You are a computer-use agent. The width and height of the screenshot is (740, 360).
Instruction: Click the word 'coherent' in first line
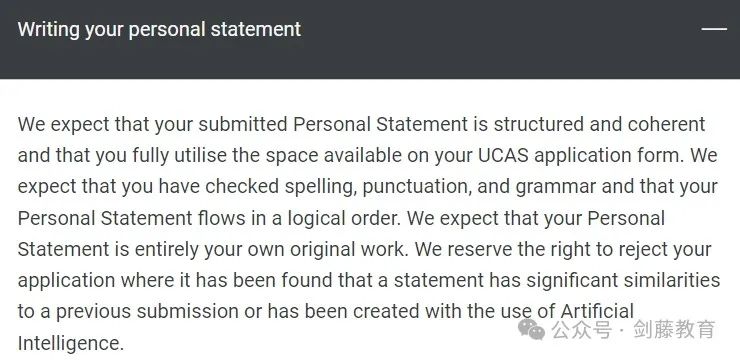tap(666, 125)
